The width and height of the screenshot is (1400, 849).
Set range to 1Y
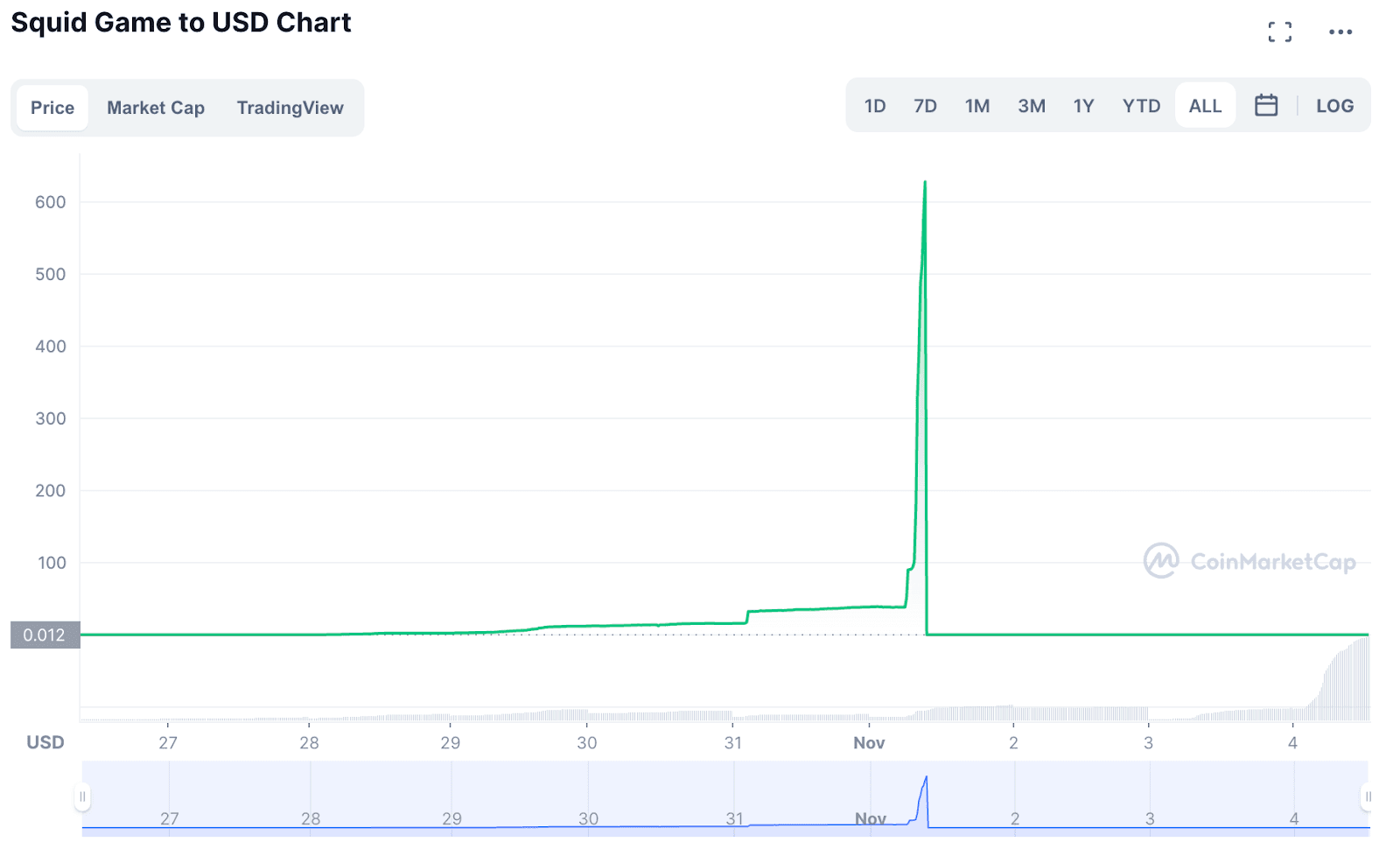pyautogui.click(x=1083, y=106)
